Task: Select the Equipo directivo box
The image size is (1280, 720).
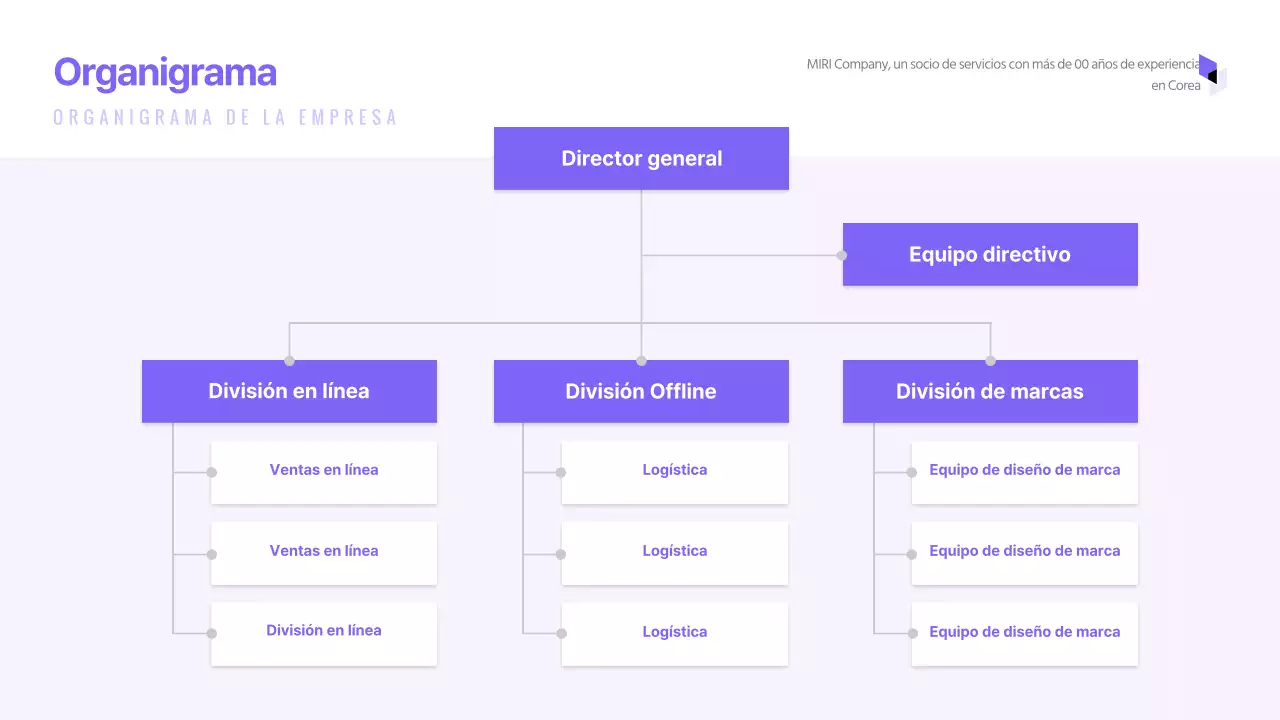Action: (x=990, y=254)
